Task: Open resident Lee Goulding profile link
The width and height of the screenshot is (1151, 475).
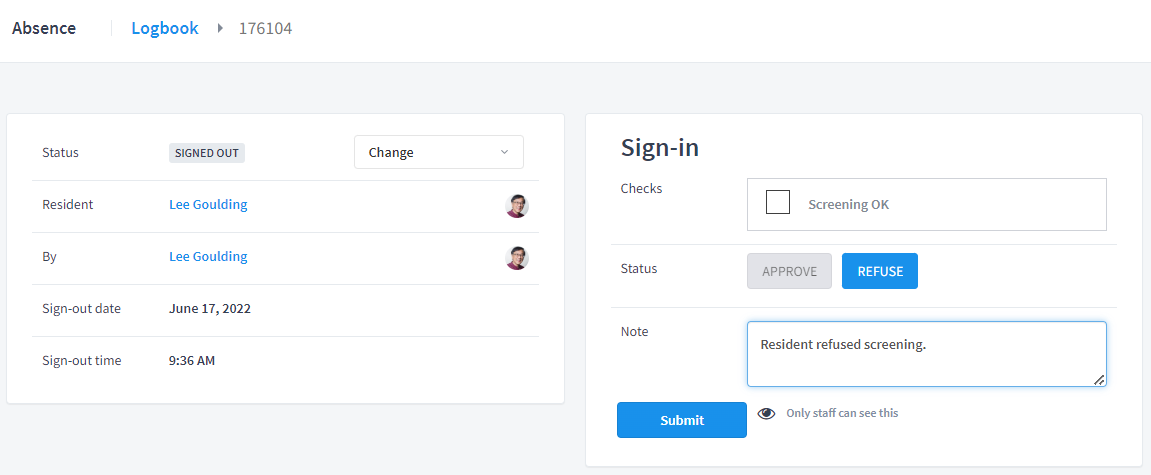Action: [x=208, y=205]
